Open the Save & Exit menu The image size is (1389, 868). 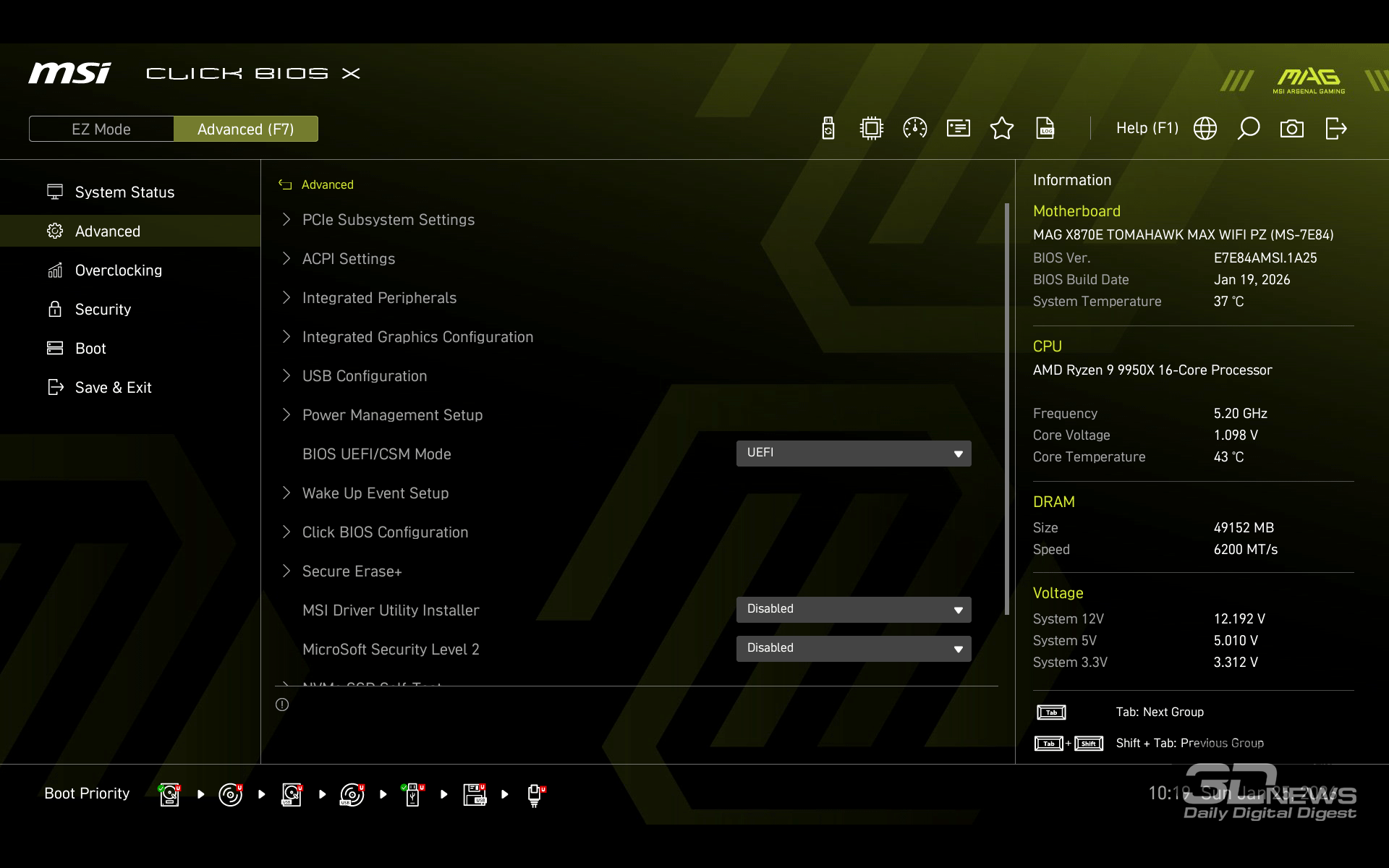[114, 388]
